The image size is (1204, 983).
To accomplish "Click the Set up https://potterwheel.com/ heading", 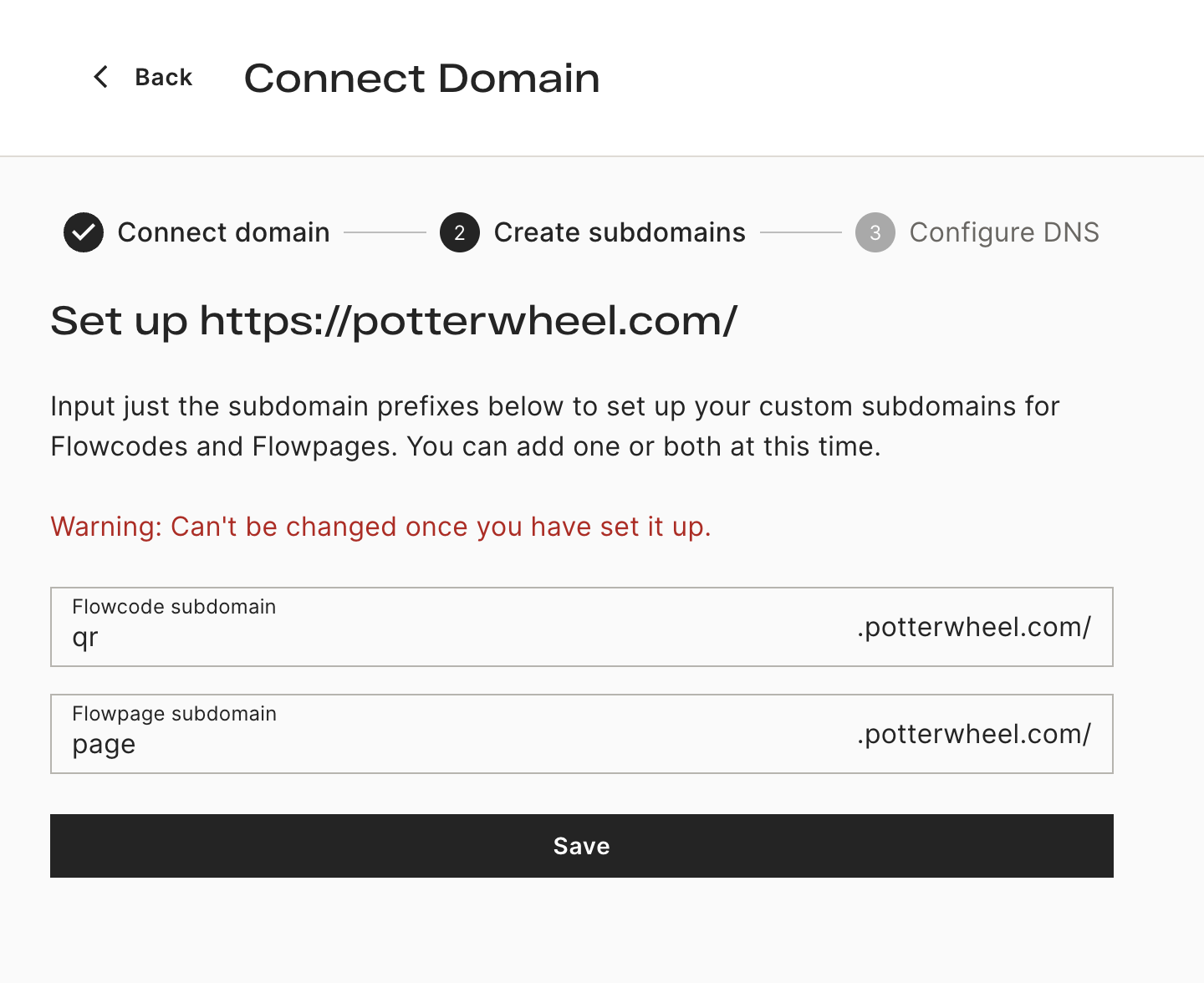I will (x=394, y=322).
